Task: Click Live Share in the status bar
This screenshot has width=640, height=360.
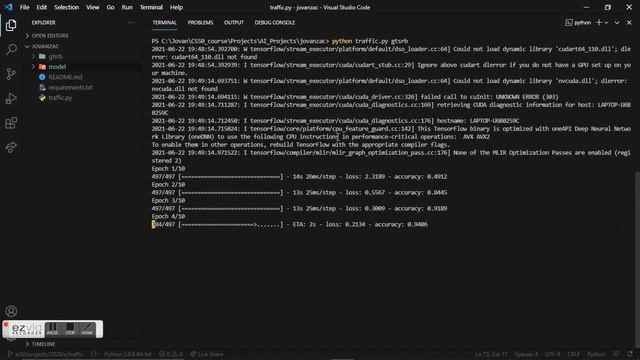Action: pyautogui.click(x=207, y=354)
